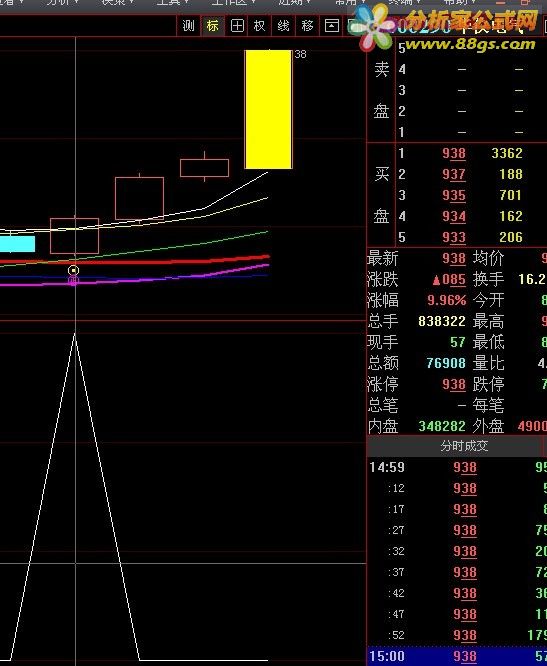The image size is (547, 666).
Task: Click the 外盘 outer volume label
Action: click(x=488, y=426)
